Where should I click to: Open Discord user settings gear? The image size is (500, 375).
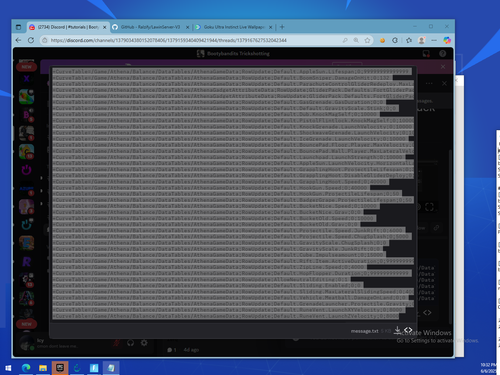point(144,343)
